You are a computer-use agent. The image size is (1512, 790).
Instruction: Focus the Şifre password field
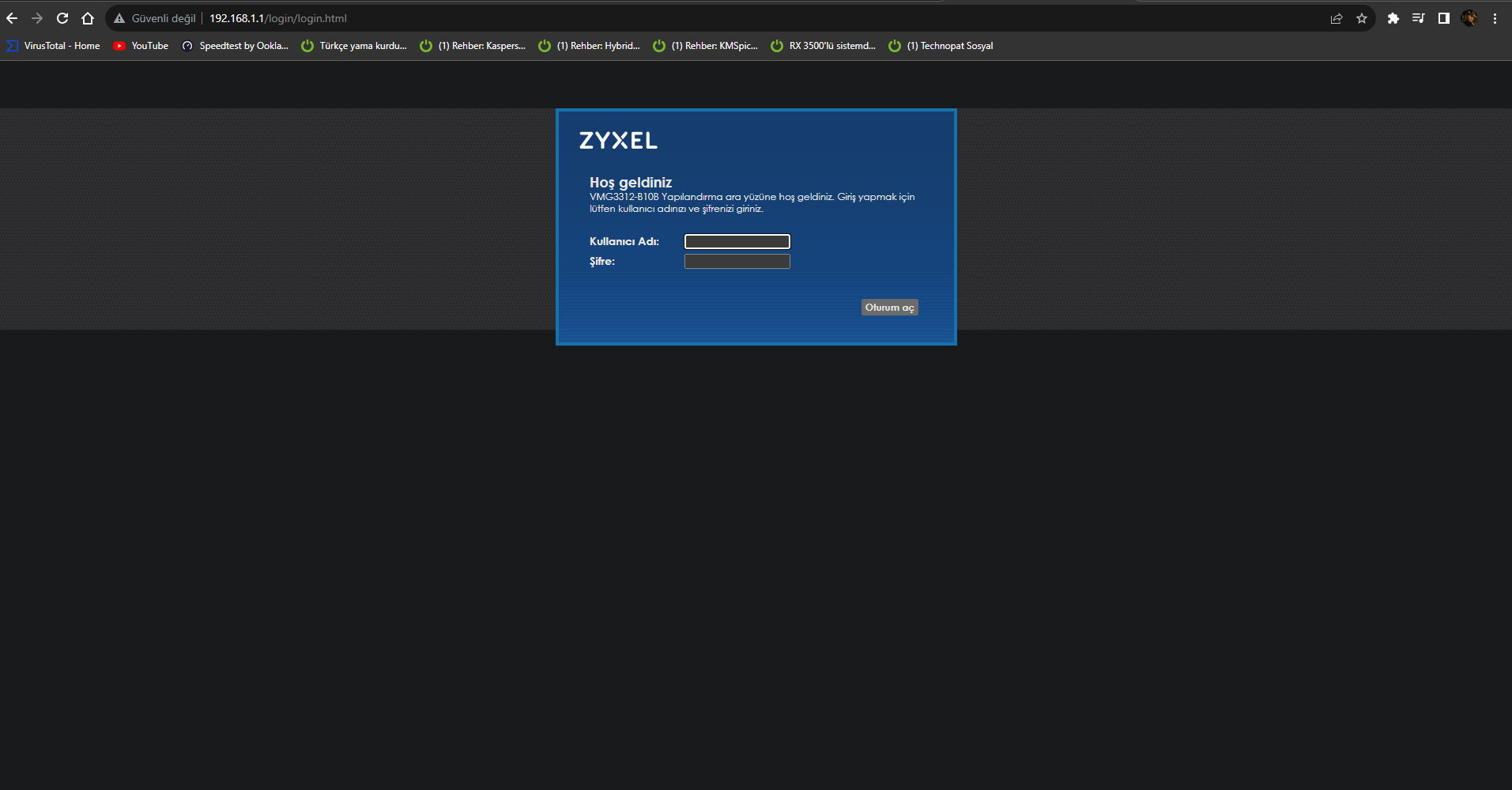click(x=737, y=261)
